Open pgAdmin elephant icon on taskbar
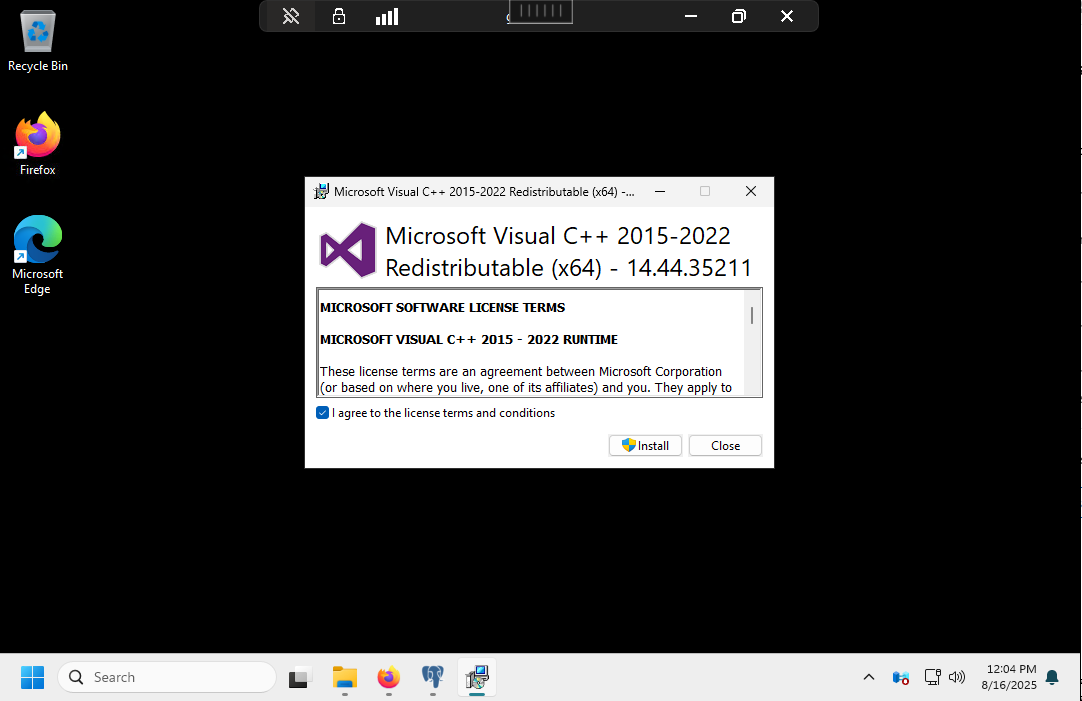The height and width of the screenshot is (701, 1082). pyautogui.click(x=433, y=678)
